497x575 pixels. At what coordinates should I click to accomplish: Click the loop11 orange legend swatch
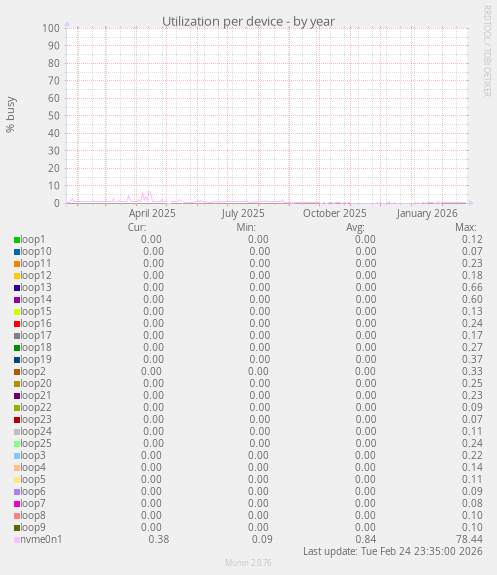(x=17, y=264)
